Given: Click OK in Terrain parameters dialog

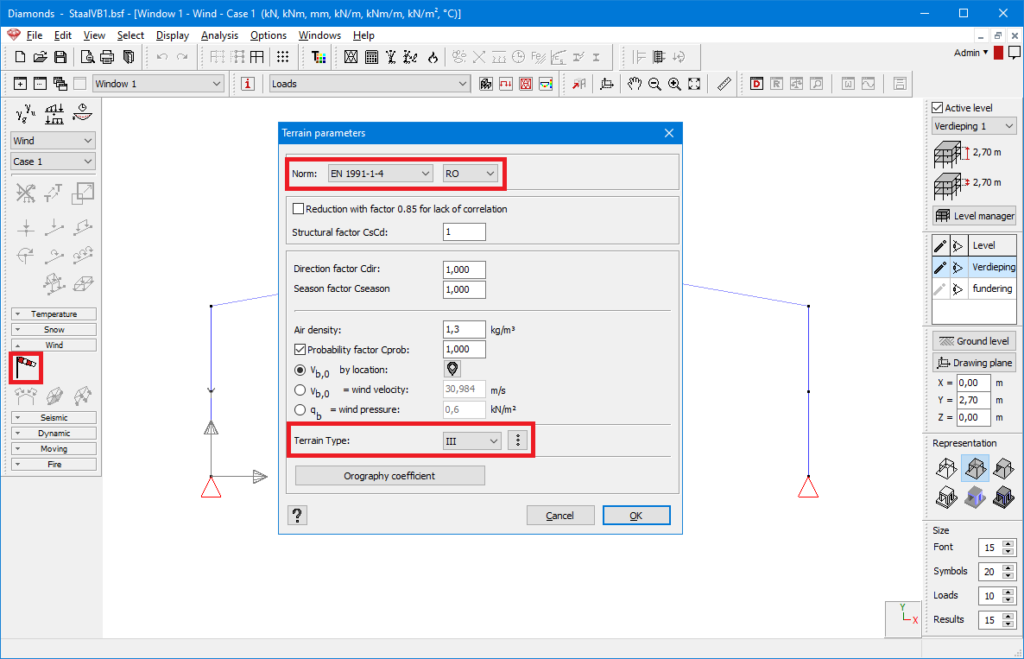Looking at the screenshot, I should pos(635,515).
